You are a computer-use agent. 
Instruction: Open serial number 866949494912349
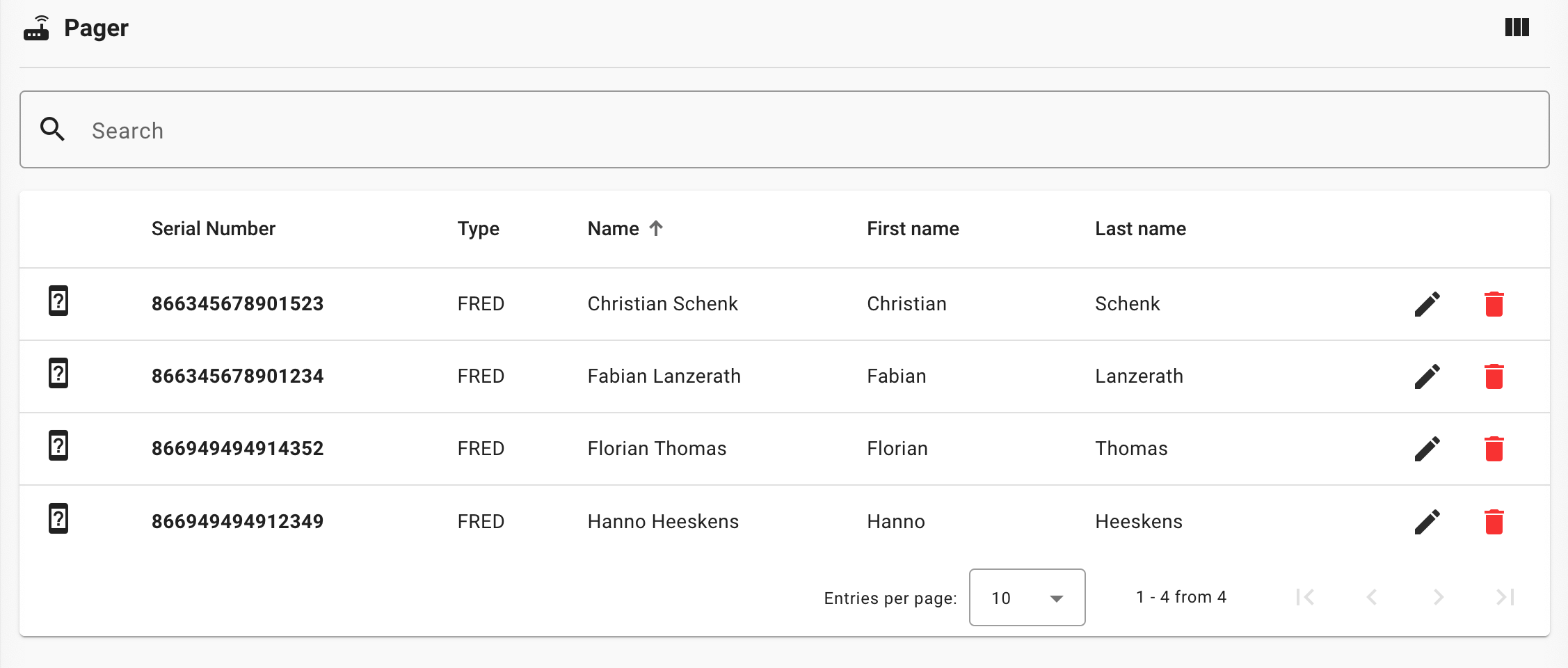pyautogui.click(x=237, y=522)
